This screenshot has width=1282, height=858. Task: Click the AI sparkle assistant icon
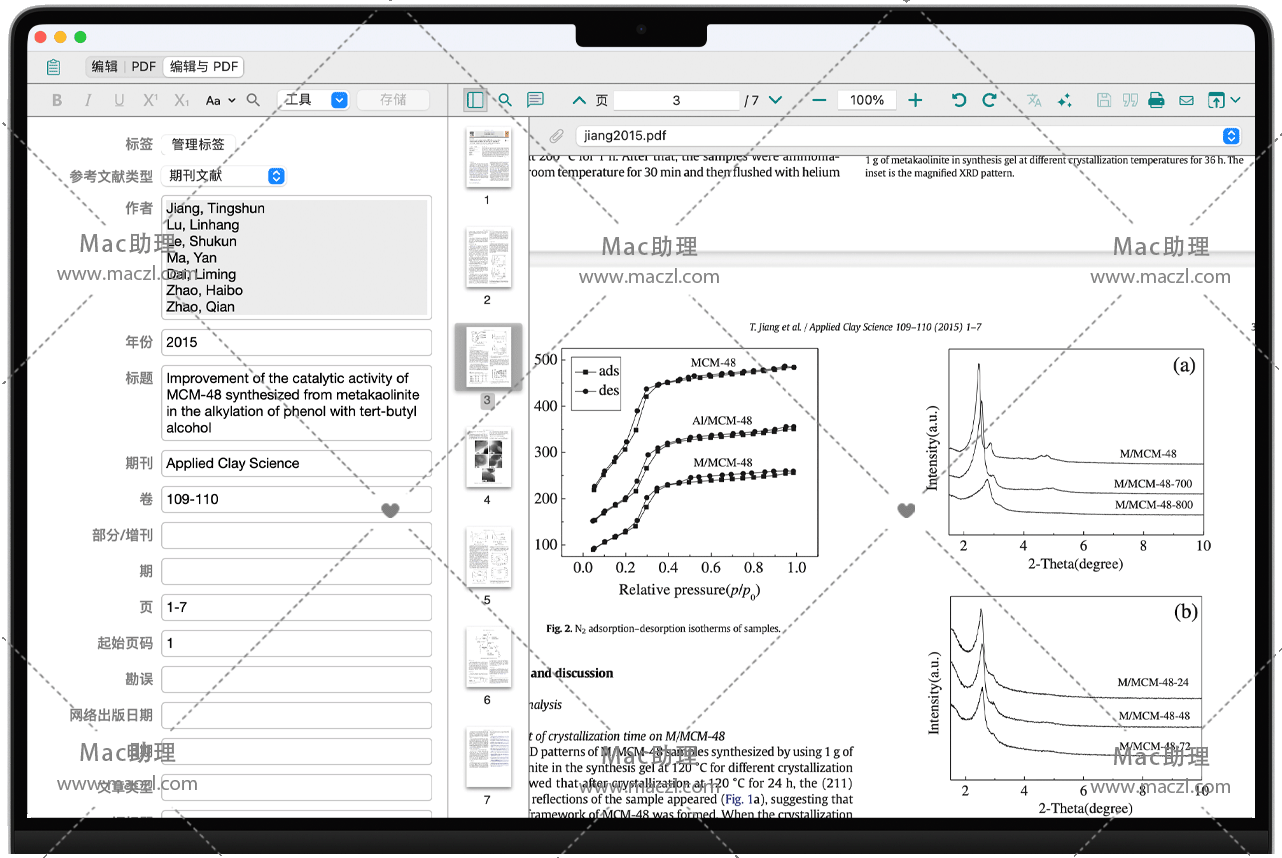[x=1064, y=100]
